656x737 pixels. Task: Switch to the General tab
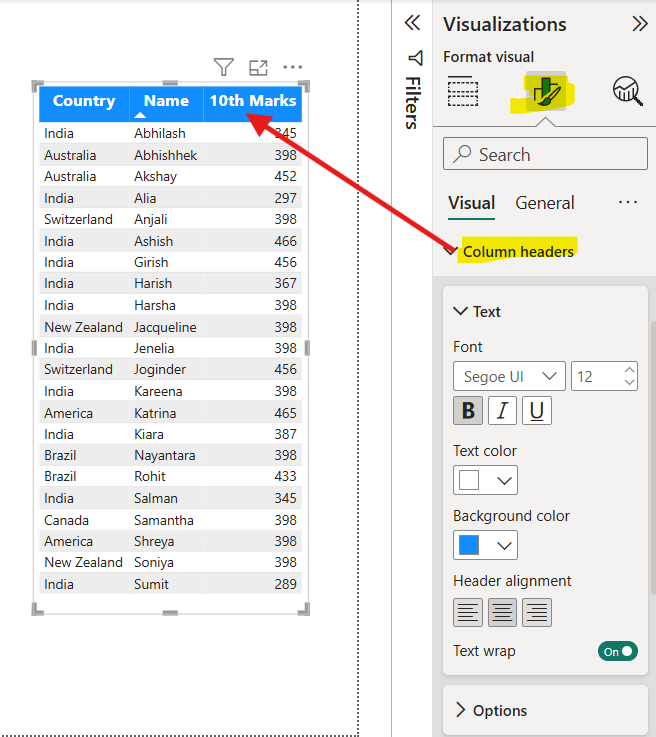544,203
